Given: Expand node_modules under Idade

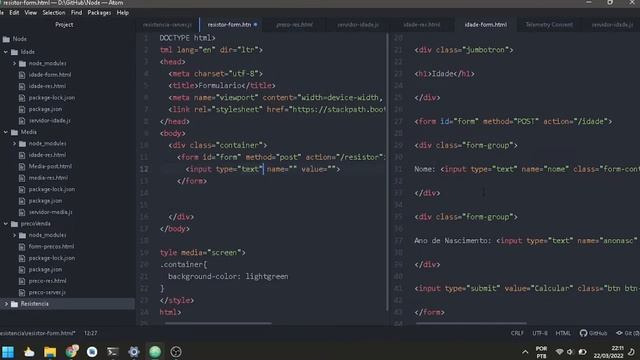Looking at the screenshot, I should [x=14, y=64].
